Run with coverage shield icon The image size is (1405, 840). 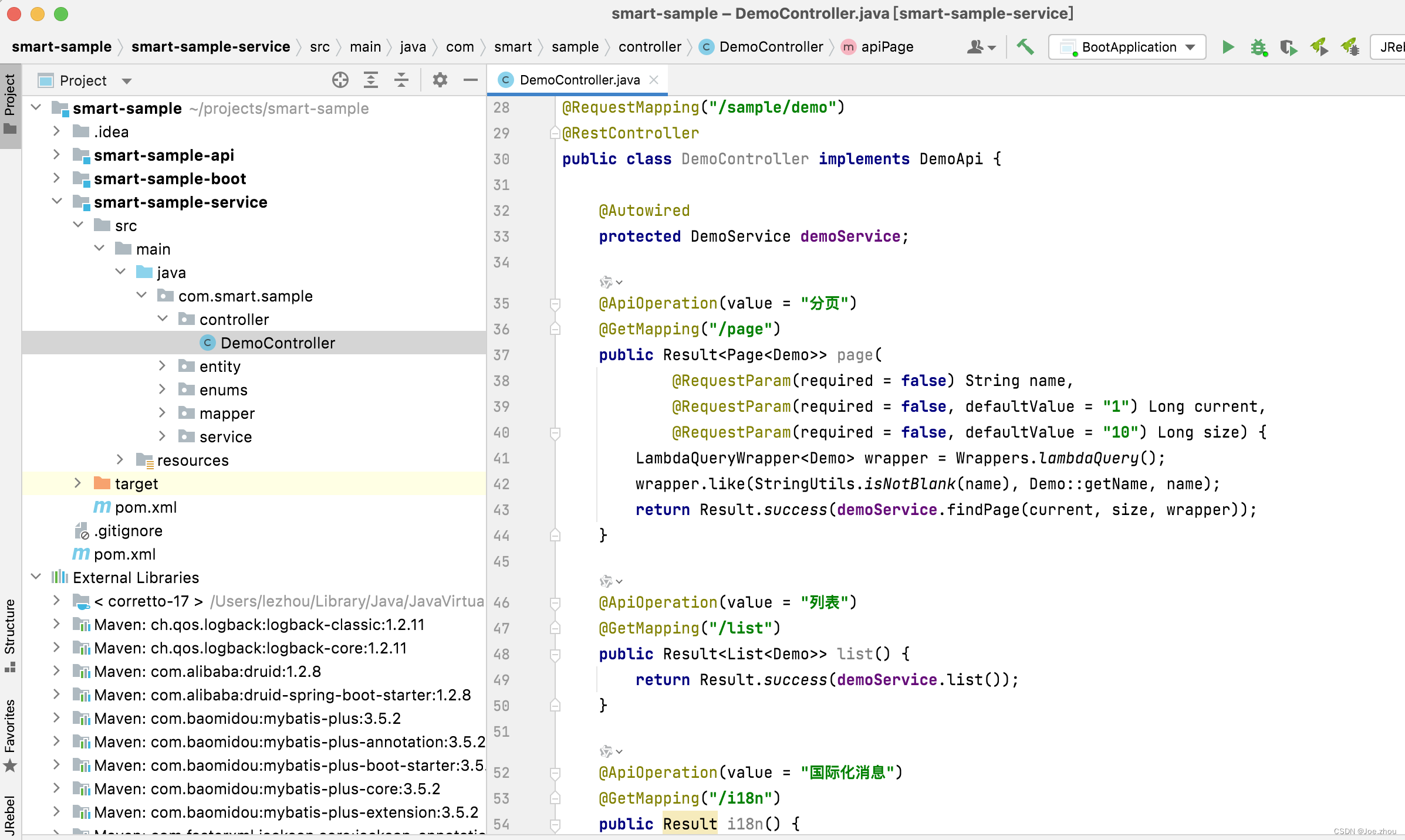(x=1288, y=47)
